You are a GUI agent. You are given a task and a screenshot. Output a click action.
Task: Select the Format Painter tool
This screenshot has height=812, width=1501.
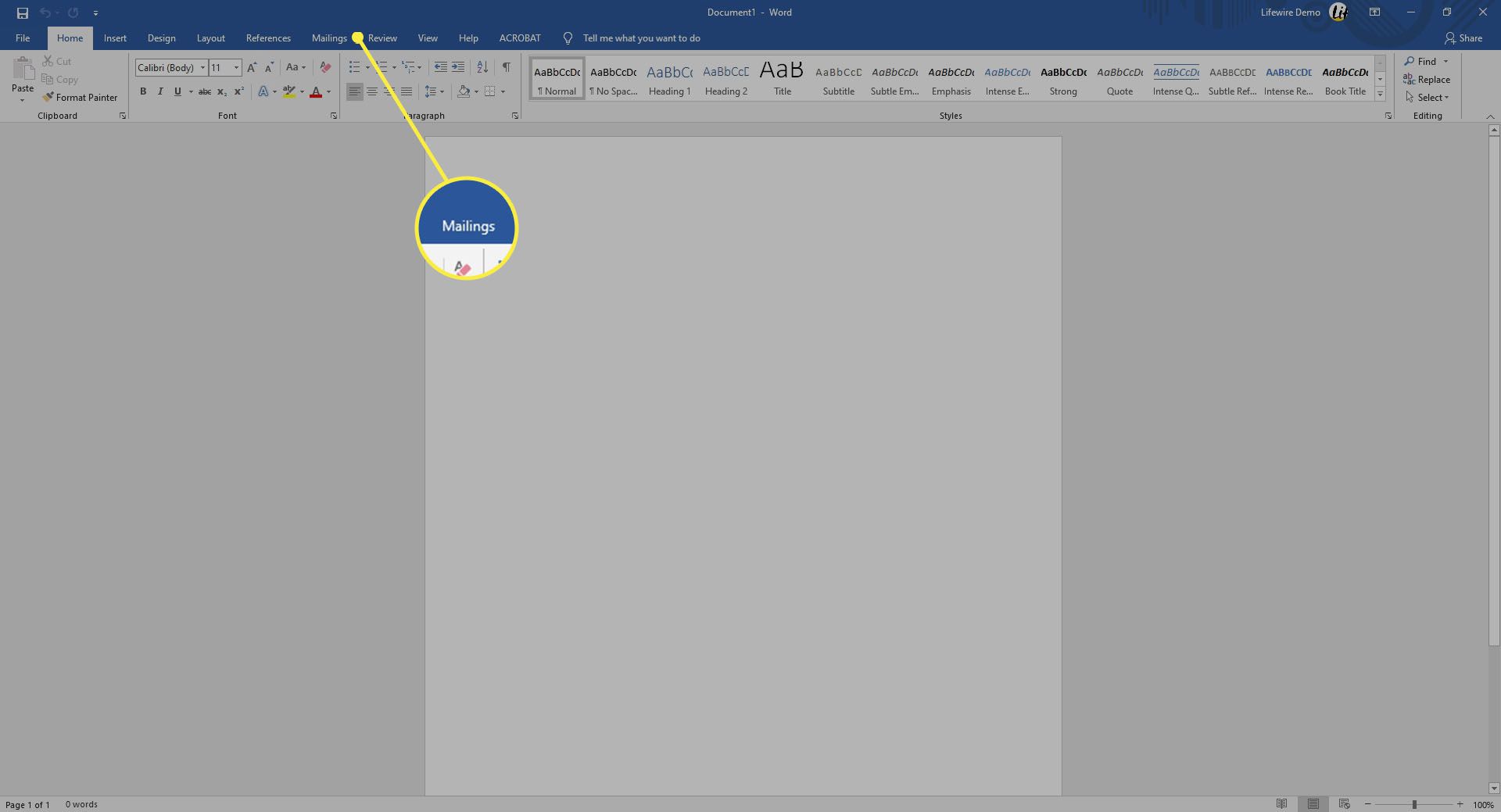tap(80, 98)
